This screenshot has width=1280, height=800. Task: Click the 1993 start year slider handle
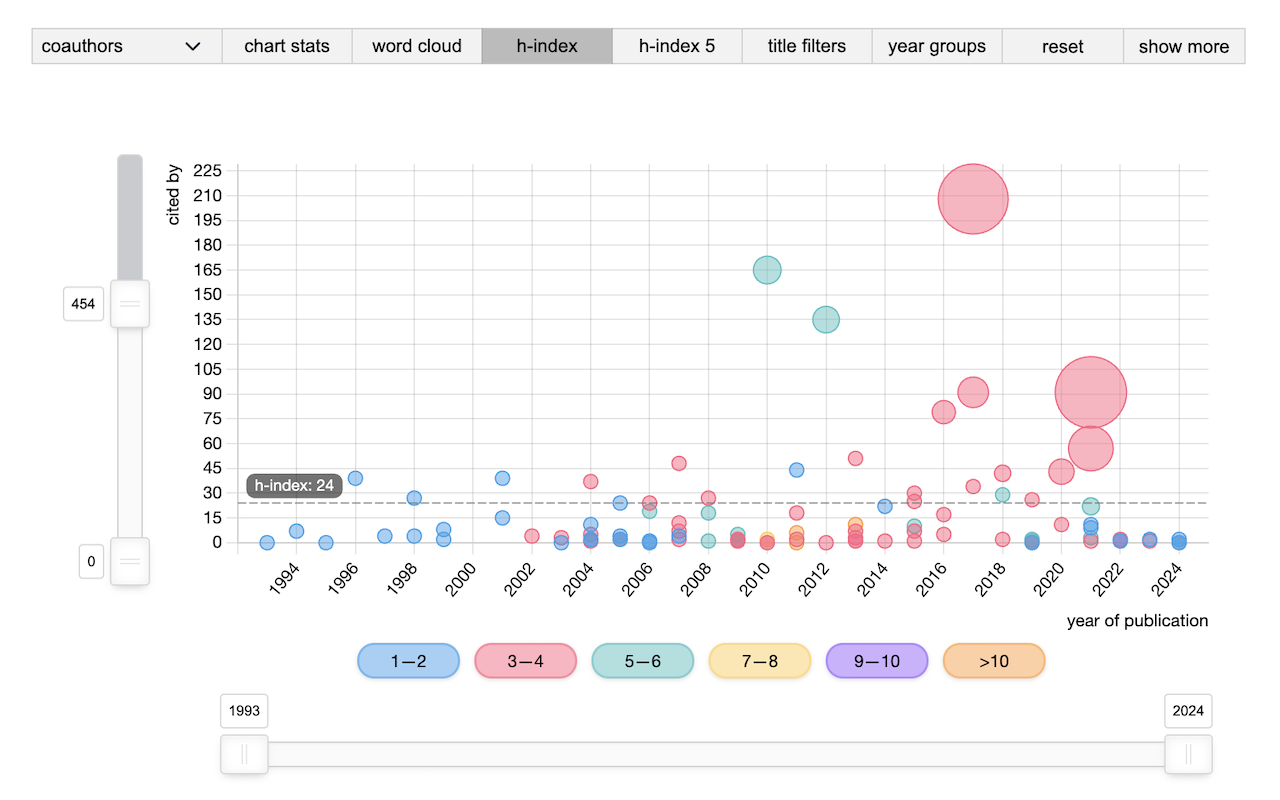point(244,754)
